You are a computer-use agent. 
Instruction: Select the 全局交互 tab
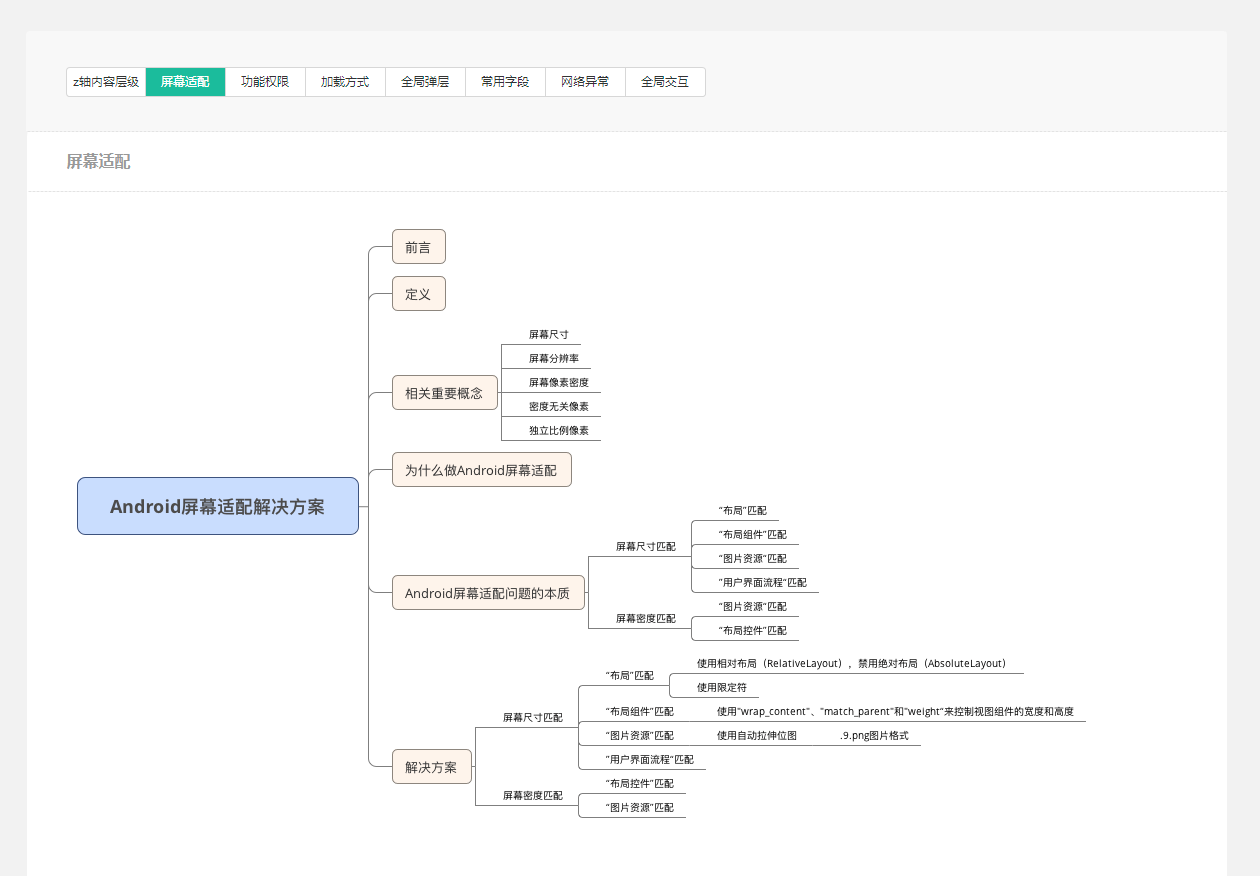pos(665,82)
